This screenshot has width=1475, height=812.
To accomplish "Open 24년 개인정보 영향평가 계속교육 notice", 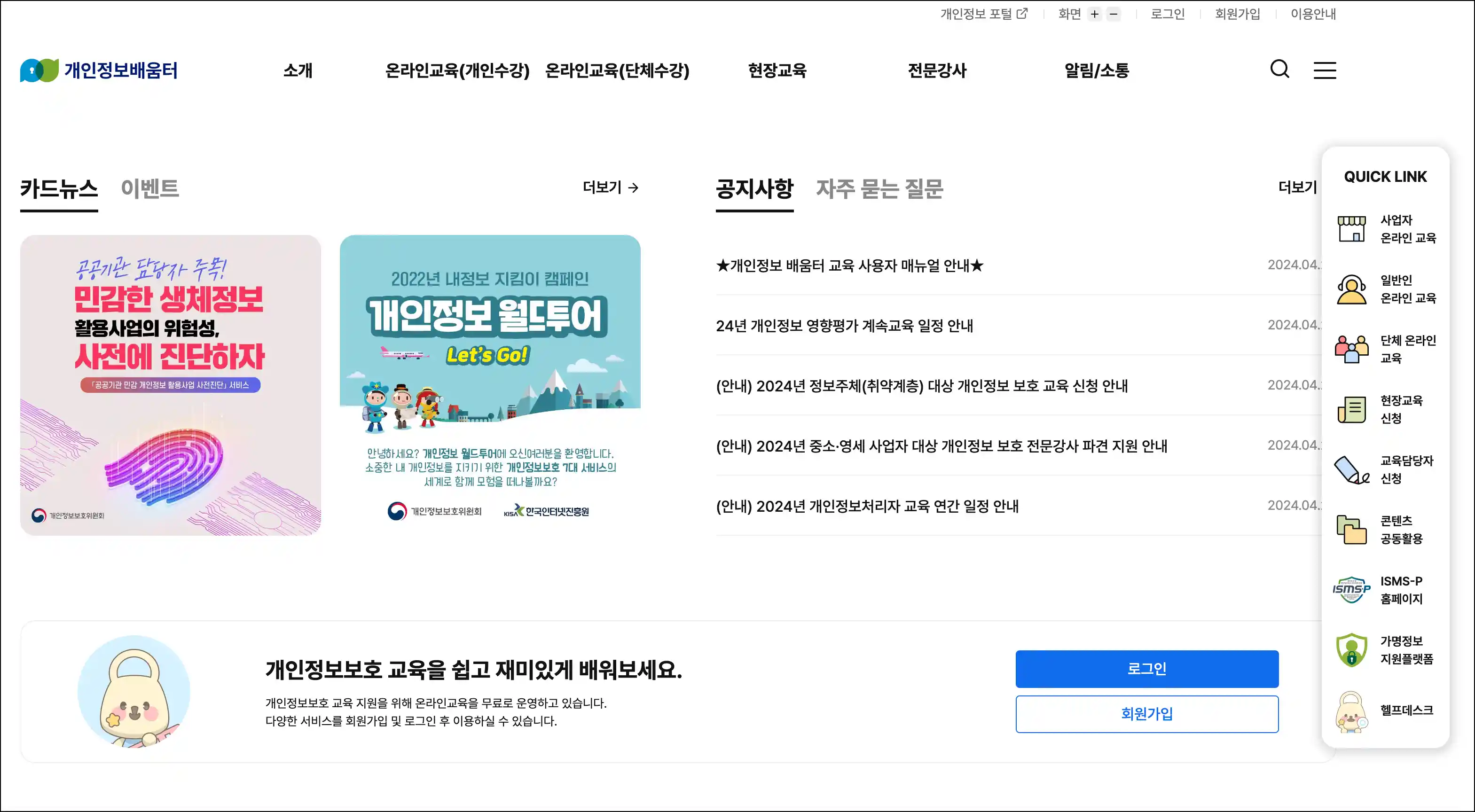I will (844, 326).
